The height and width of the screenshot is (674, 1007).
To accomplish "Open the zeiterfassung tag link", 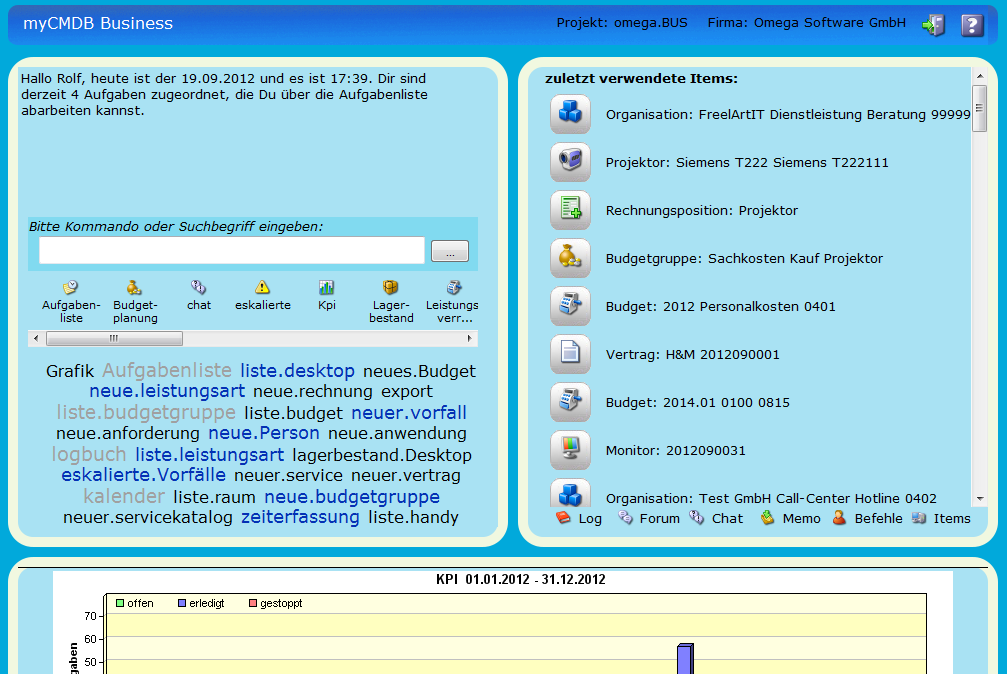I will tap(300, 517).
